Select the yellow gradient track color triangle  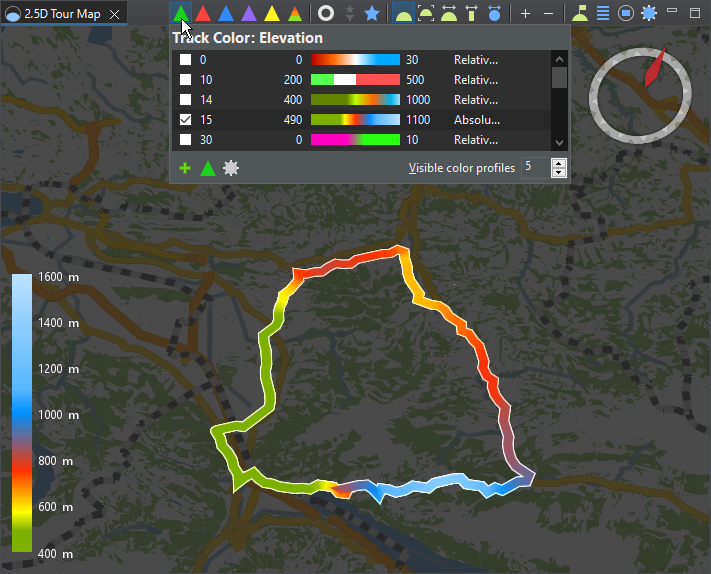(272, 13)
